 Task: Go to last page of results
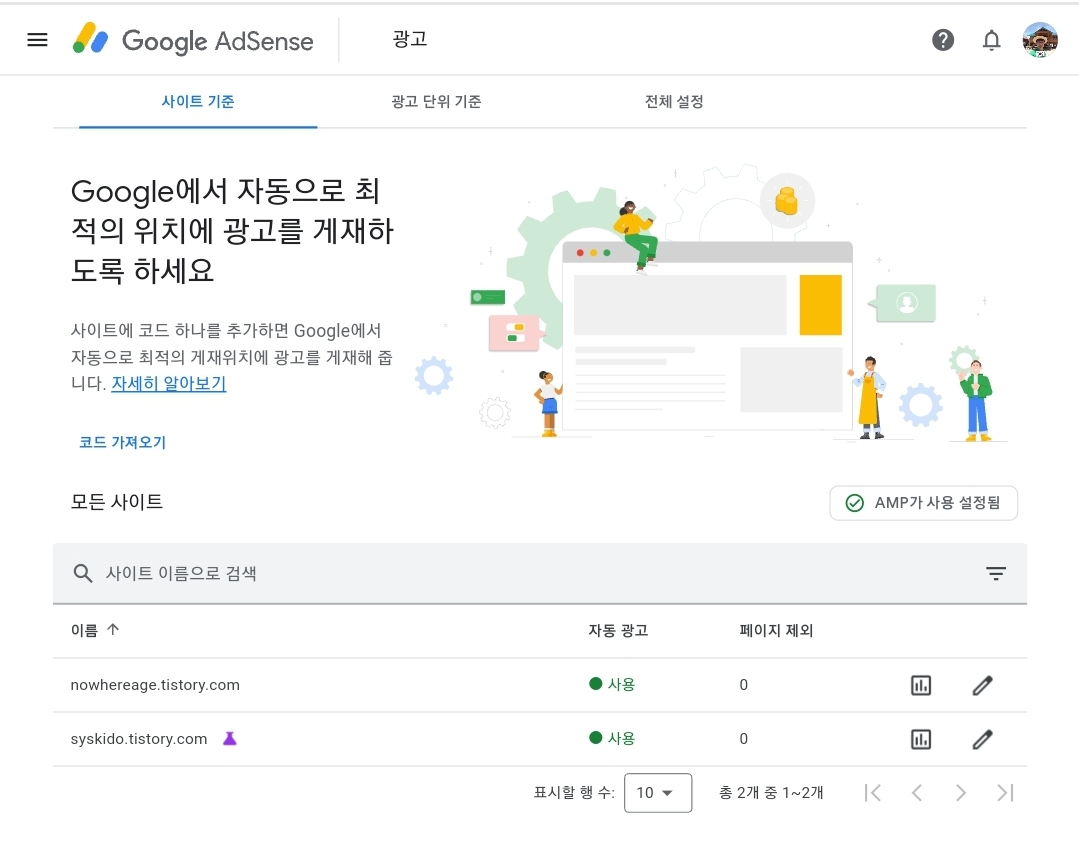coord(1005,793)
